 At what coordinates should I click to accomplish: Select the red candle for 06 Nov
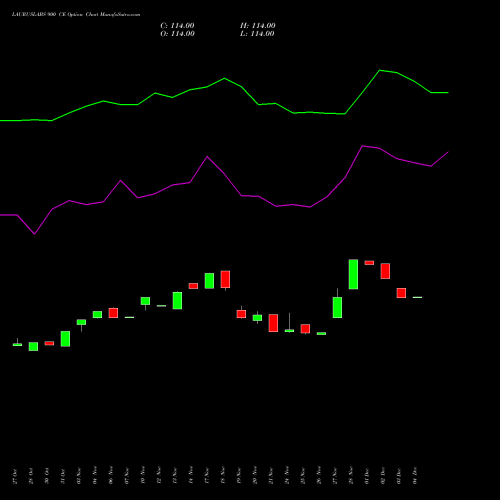[113, 313]
